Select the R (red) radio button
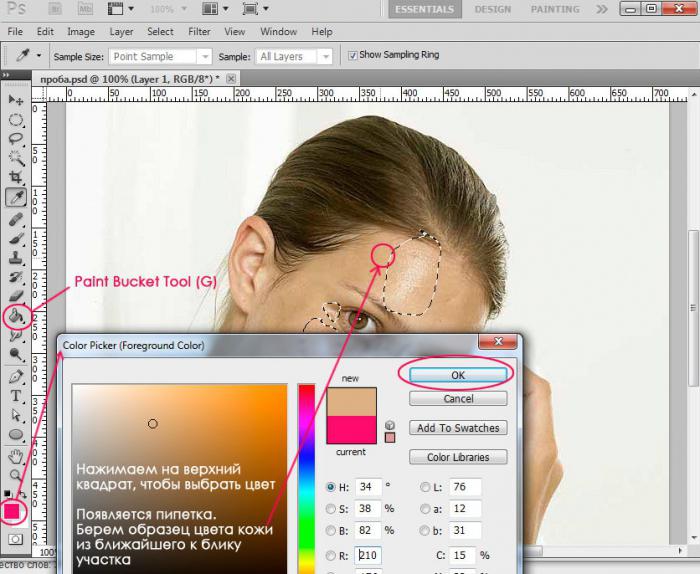The image size is (700, 574). pos(330,556)
